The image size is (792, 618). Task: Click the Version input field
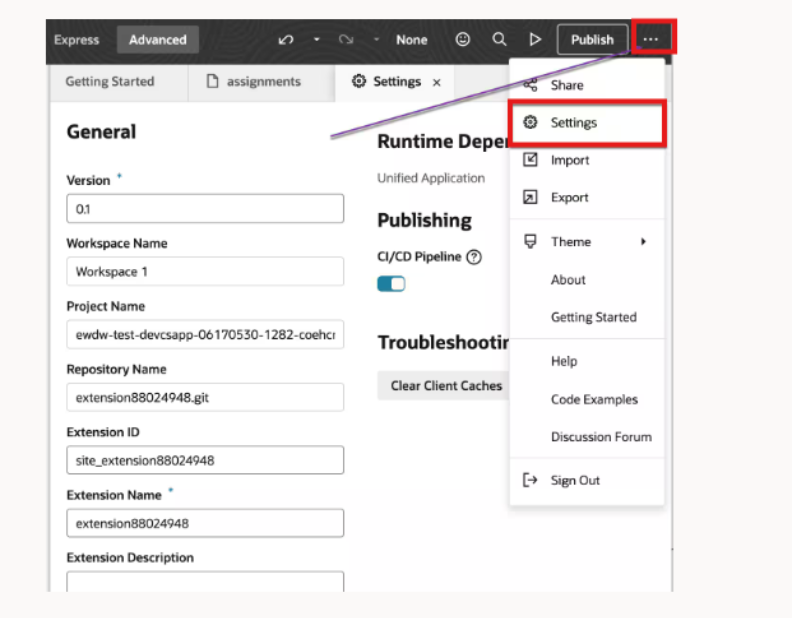205,209
